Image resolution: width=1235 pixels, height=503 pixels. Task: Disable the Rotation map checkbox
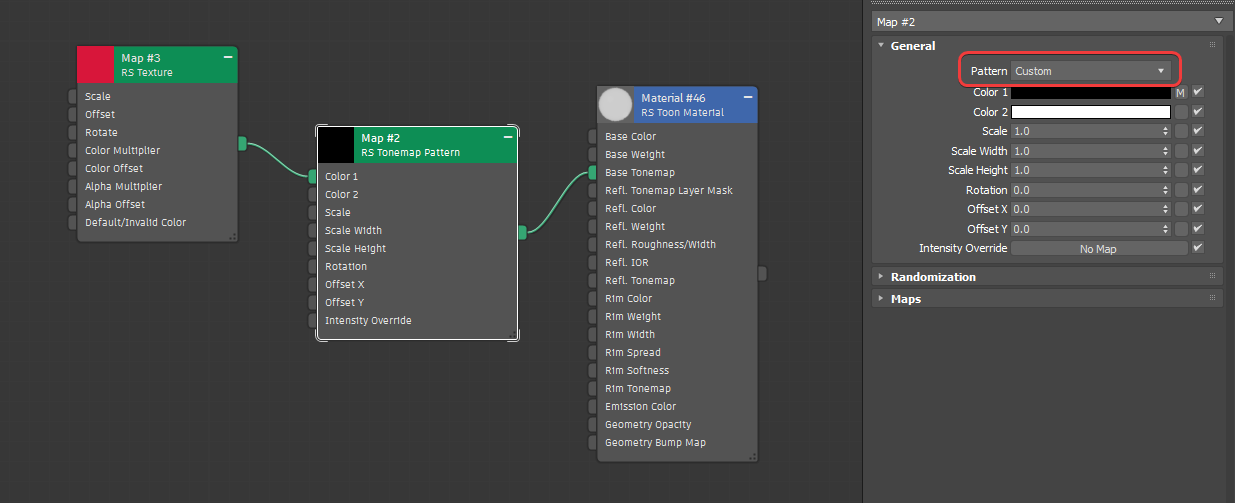tap(1198, 190)
